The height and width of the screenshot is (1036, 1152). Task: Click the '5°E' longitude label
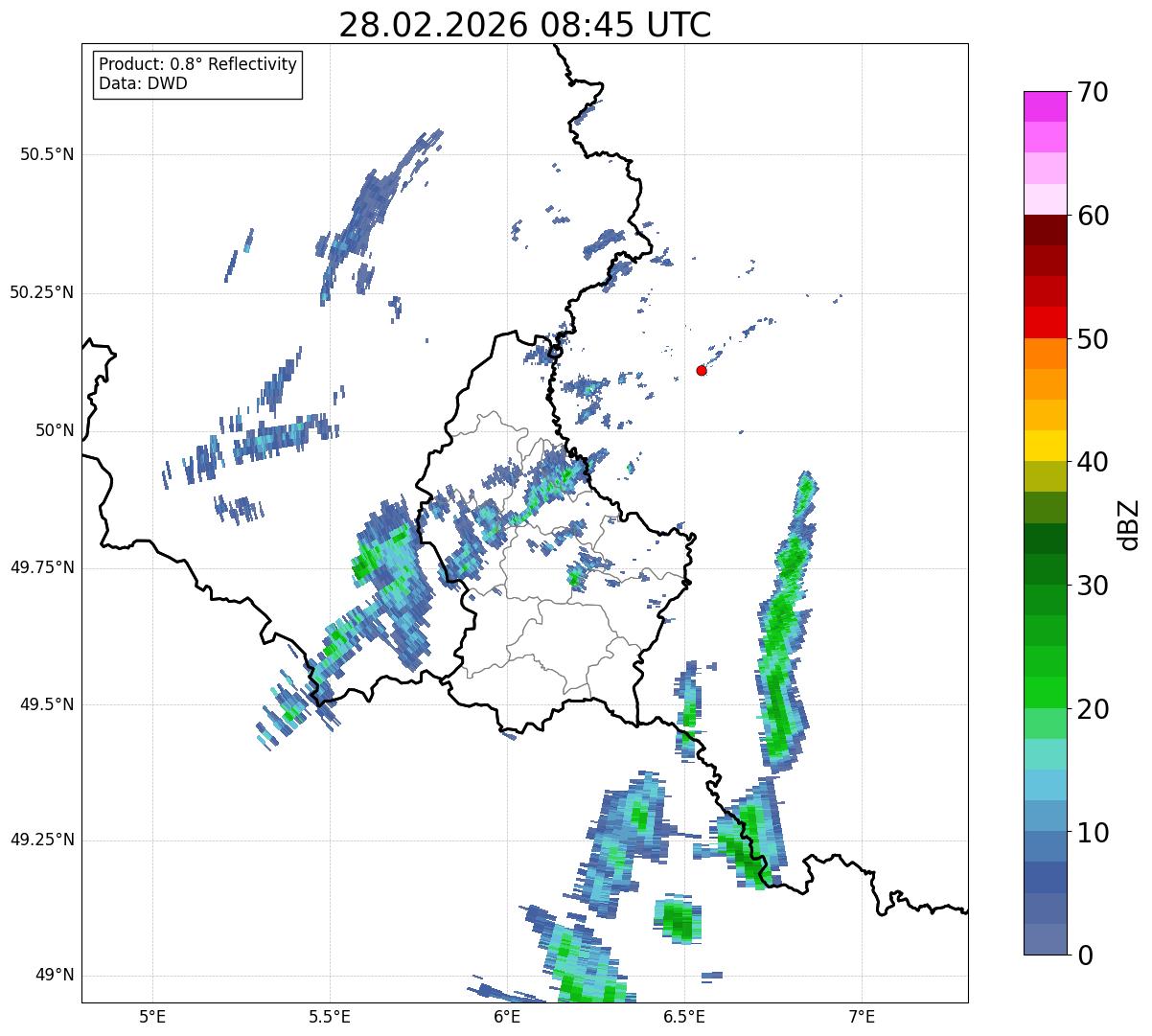[x=152, y=1018]
